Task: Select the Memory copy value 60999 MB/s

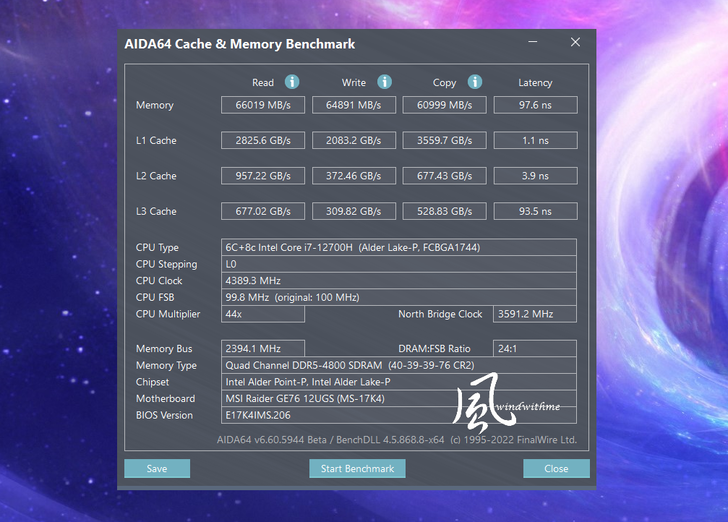Action: (444, 105)
